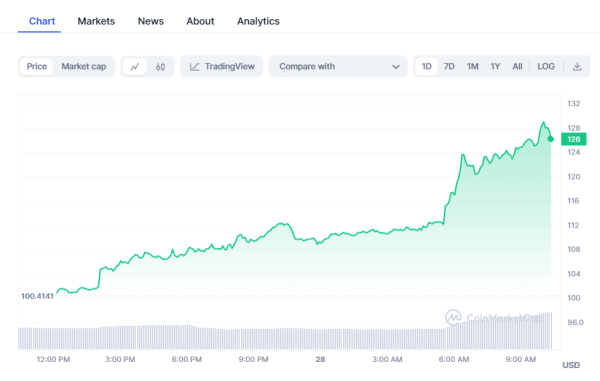Viewport: 600px width, 381px height.
Task: Click the USD currency label
Action: 571,365
